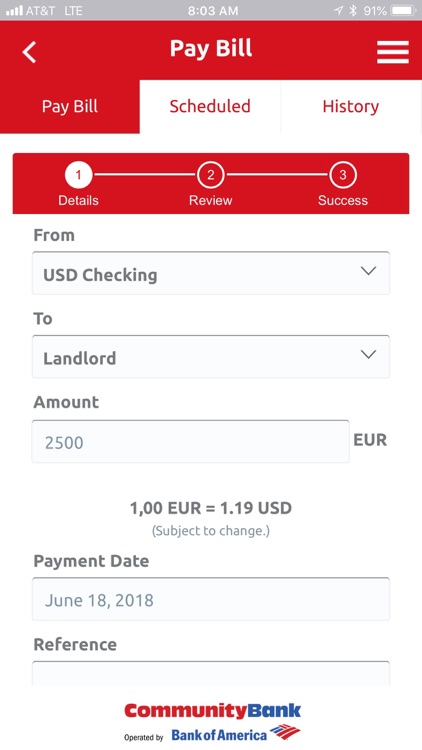Select step 2 Review circle
422x750 pixels.
pos(211,175)
